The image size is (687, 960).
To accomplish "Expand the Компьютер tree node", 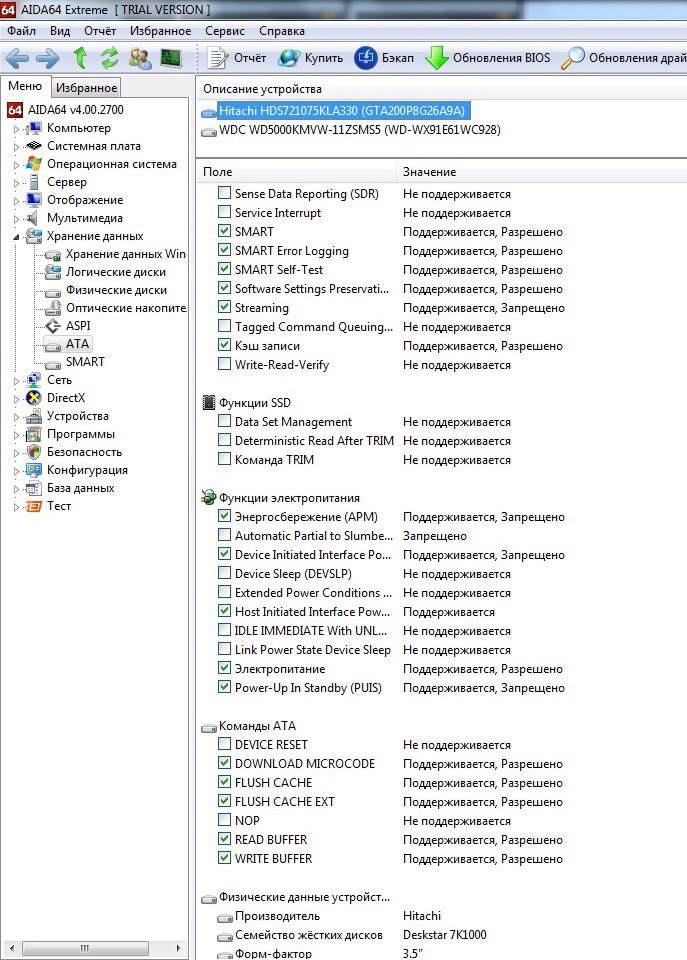I will click(x=17, y=129).
